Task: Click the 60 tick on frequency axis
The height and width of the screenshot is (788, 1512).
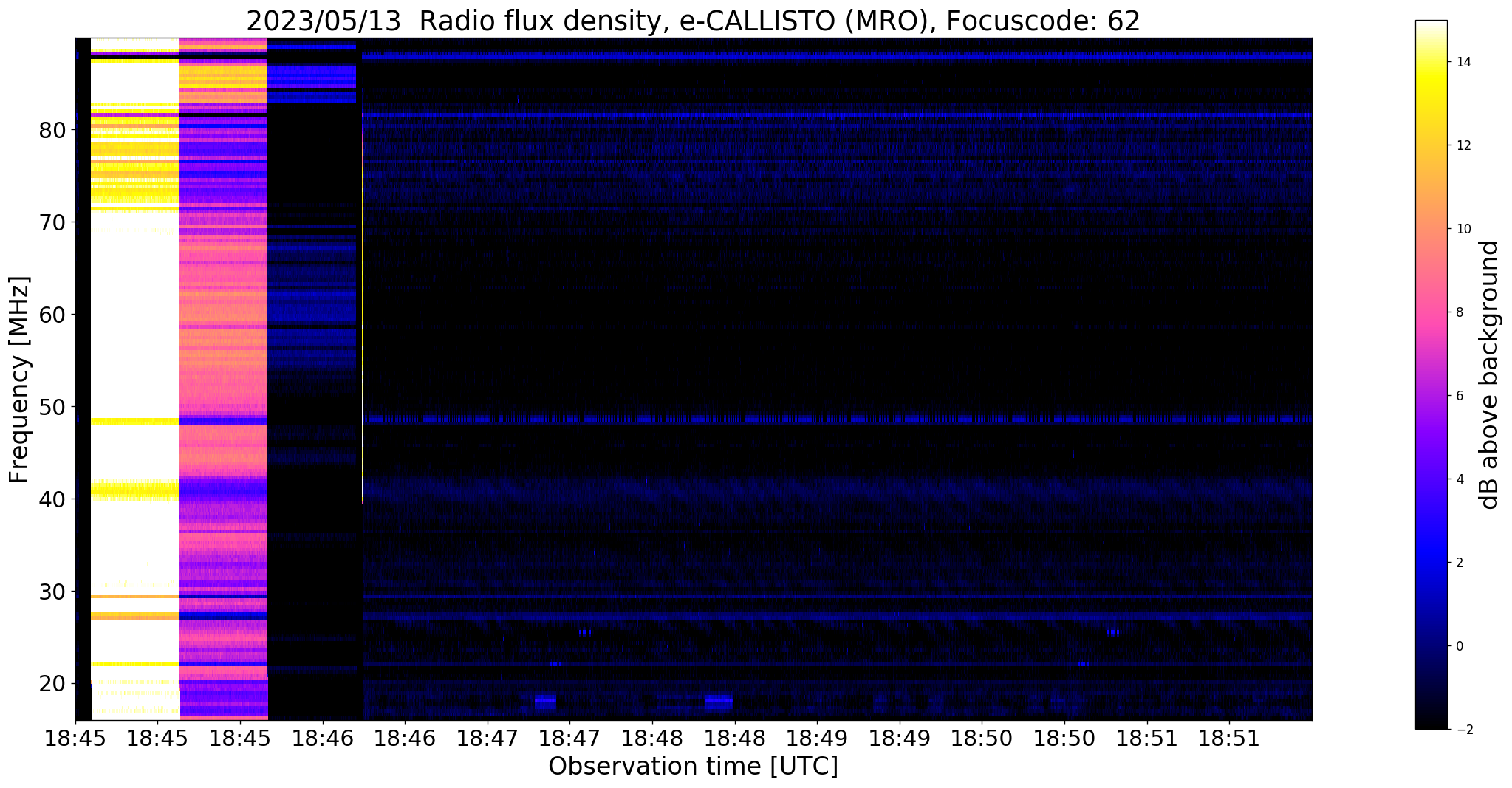Action: click(52, 315)
